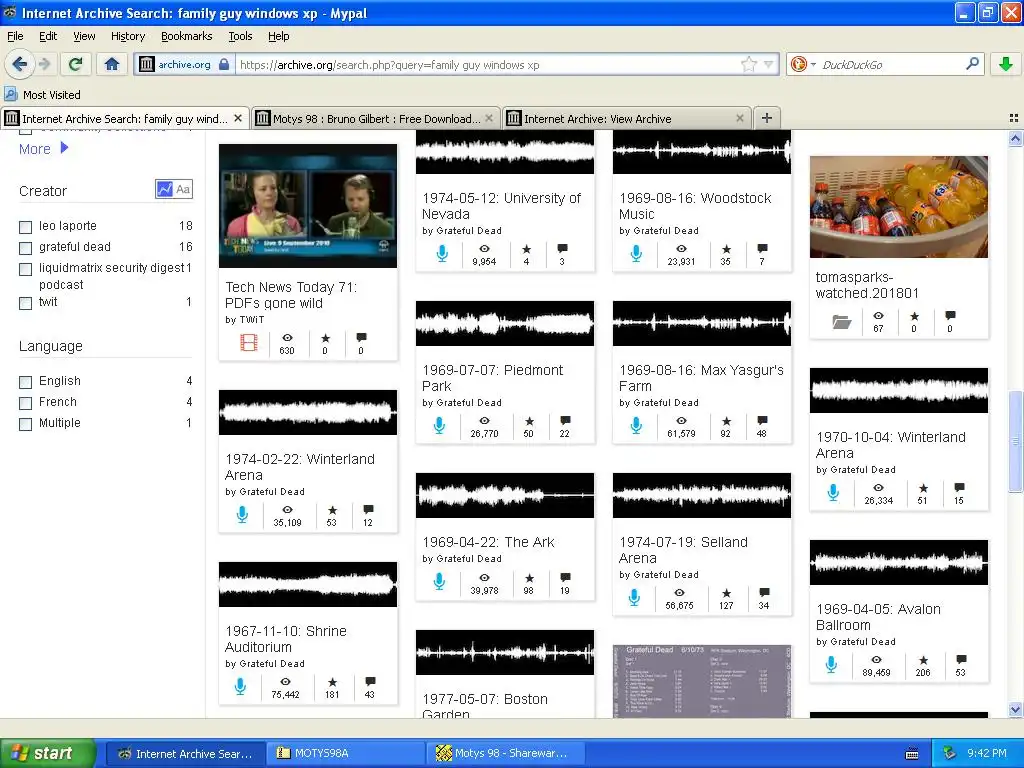Reload the current archive.org page
This screenshot has width=1024, height=768.
[x=75, y=64]
